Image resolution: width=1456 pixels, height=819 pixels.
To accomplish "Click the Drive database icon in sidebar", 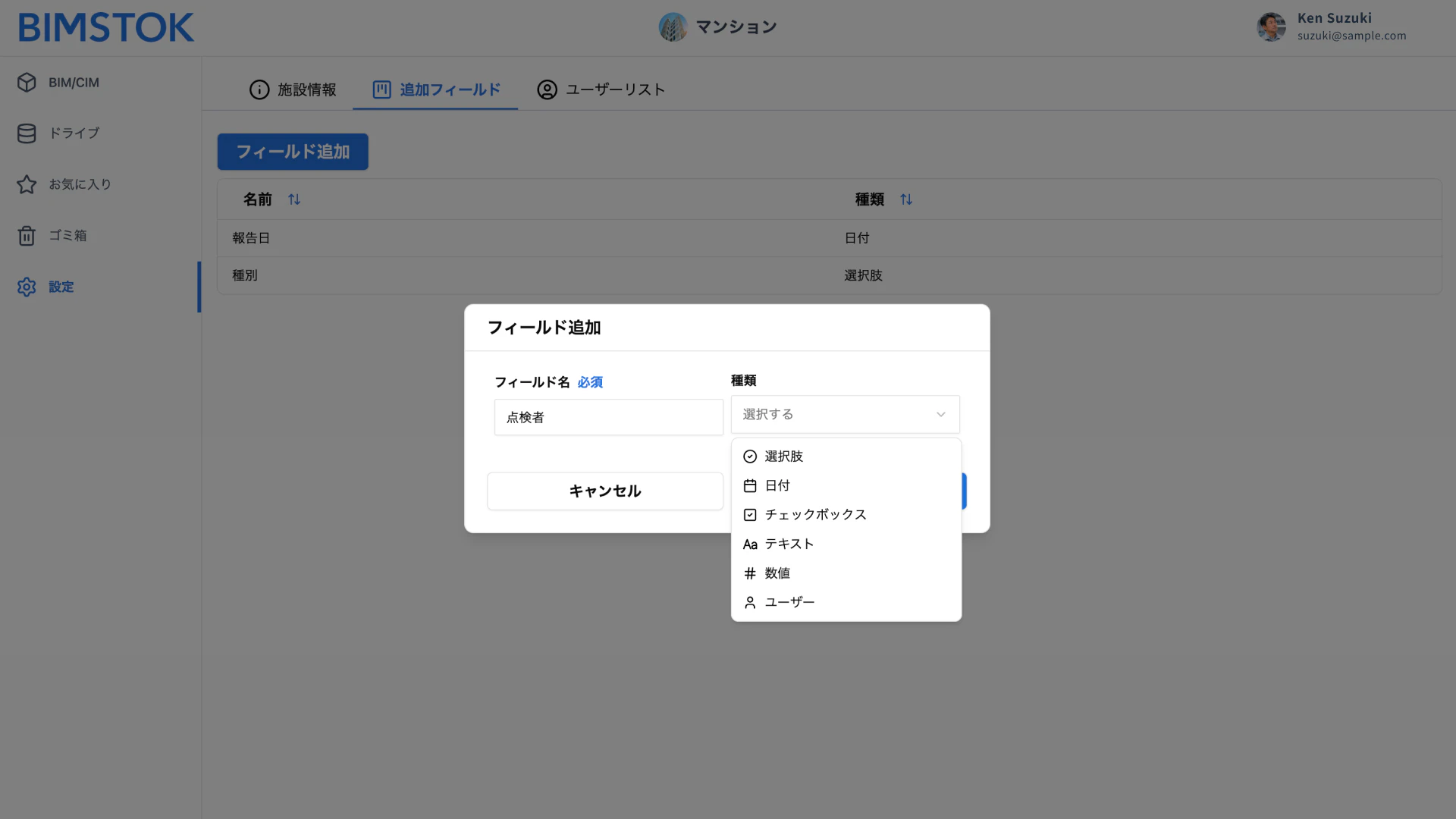I will pos(27,133).
